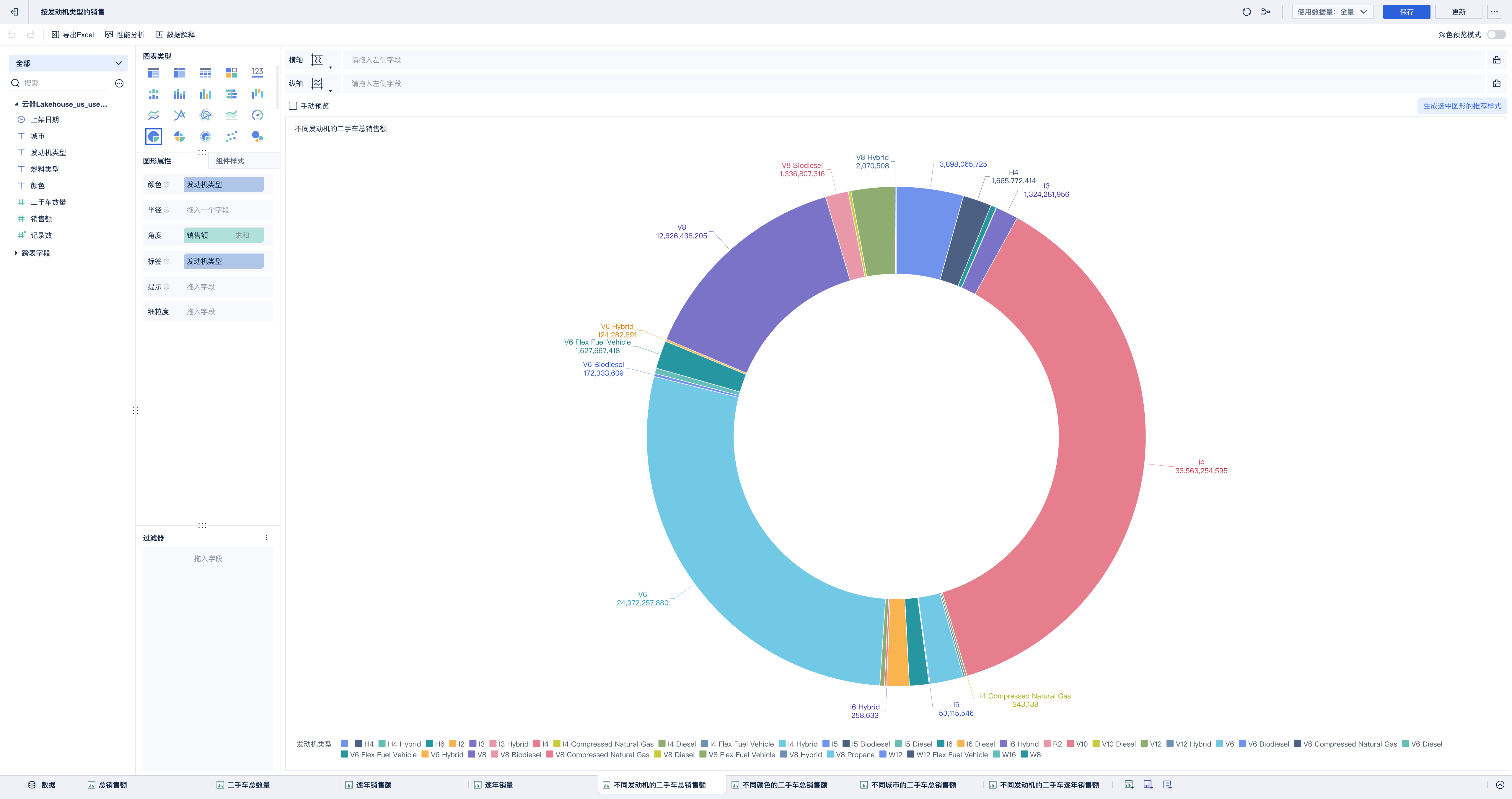Expand the 跨表字段 tree node
The image size is (1512, 799).
point(16,253)
